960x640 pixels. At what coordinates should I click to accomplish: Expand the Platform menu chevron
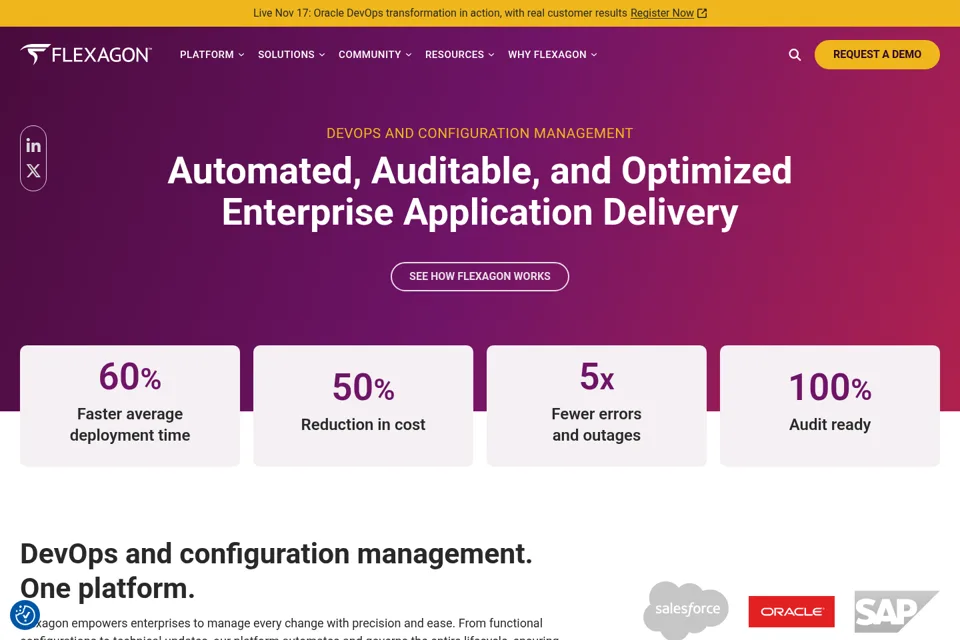[241, 55]
